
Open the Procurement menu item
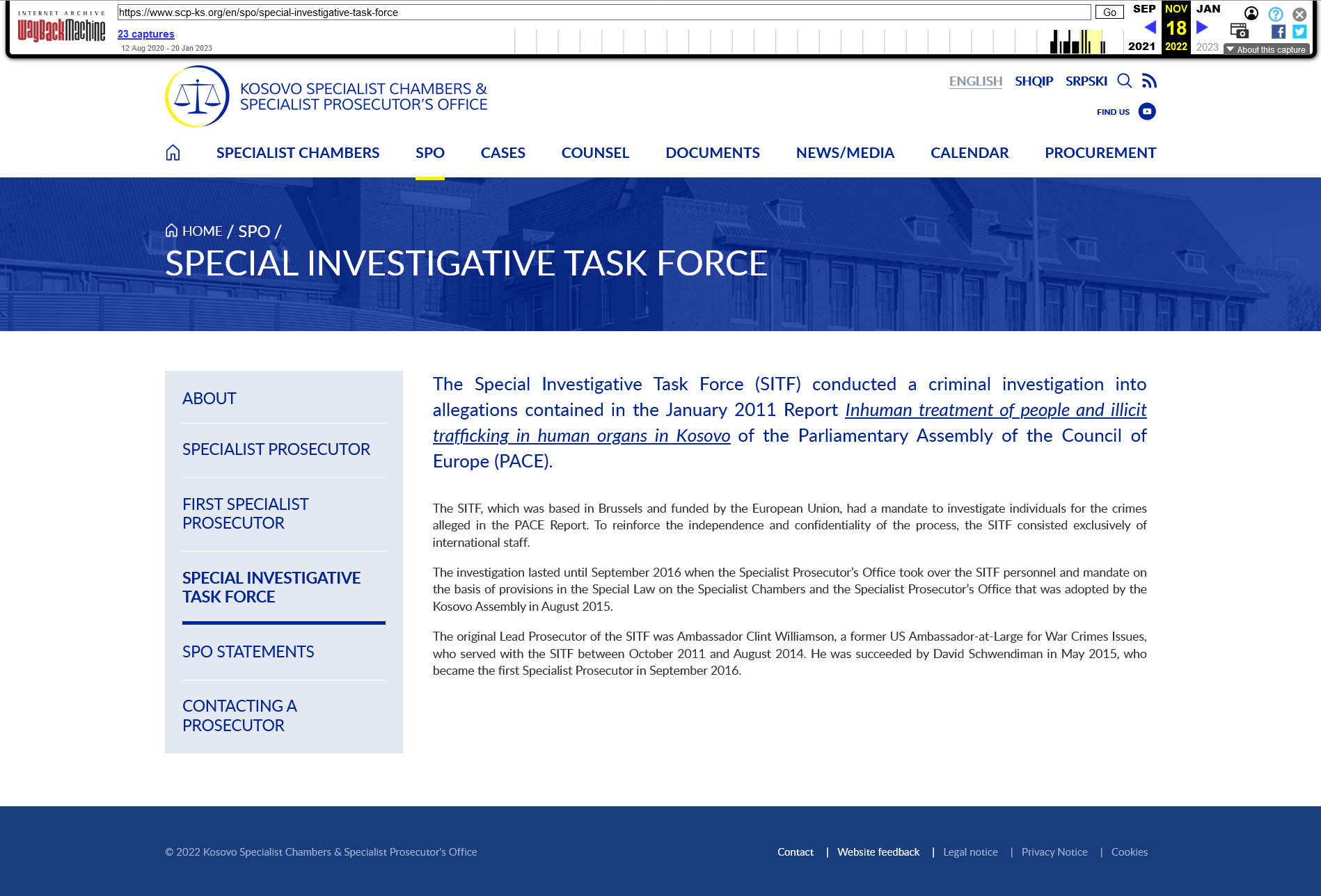(x=1100, y=152)
